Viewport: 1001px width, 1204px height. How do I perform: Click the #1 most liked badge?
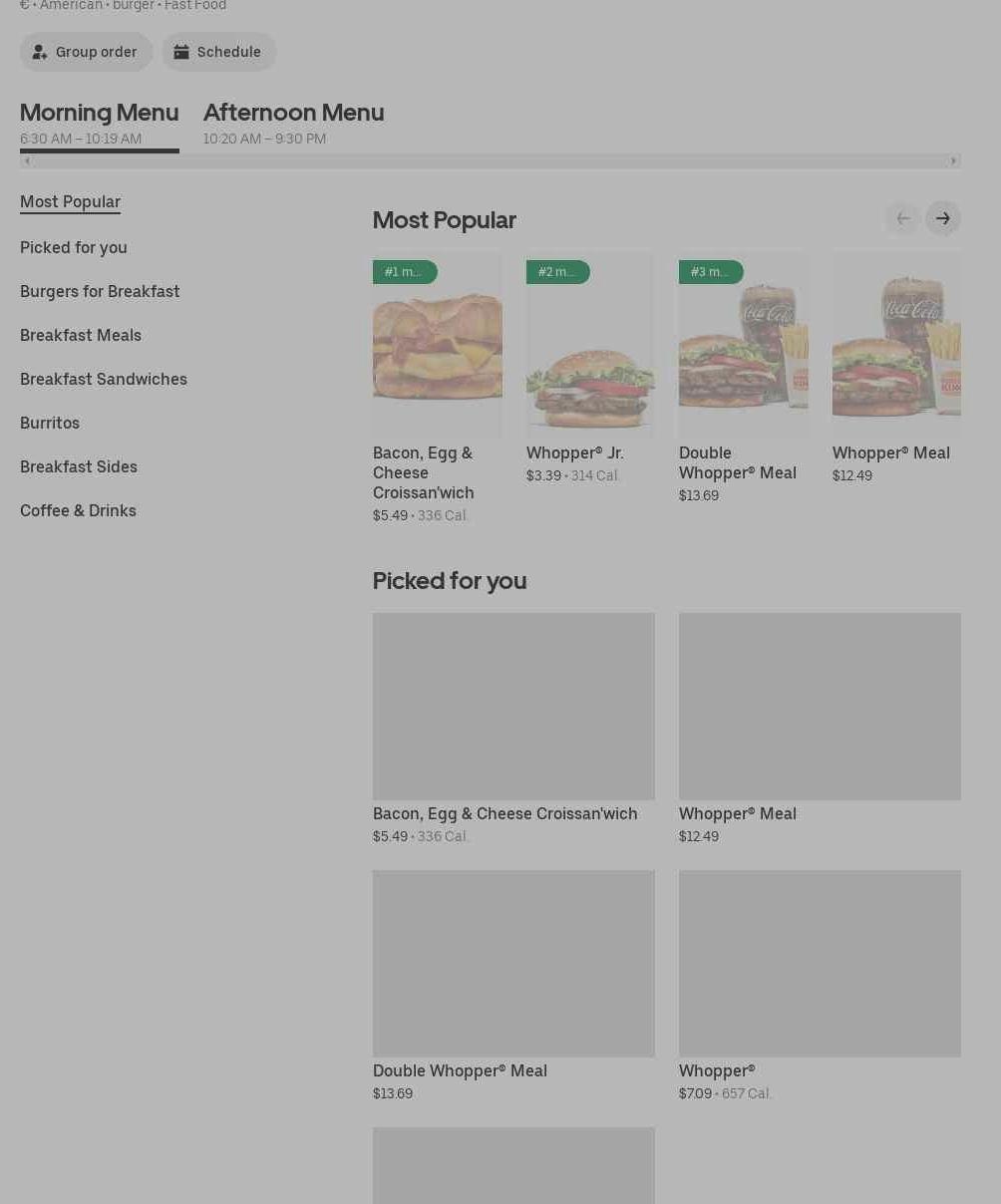point(405,272)
